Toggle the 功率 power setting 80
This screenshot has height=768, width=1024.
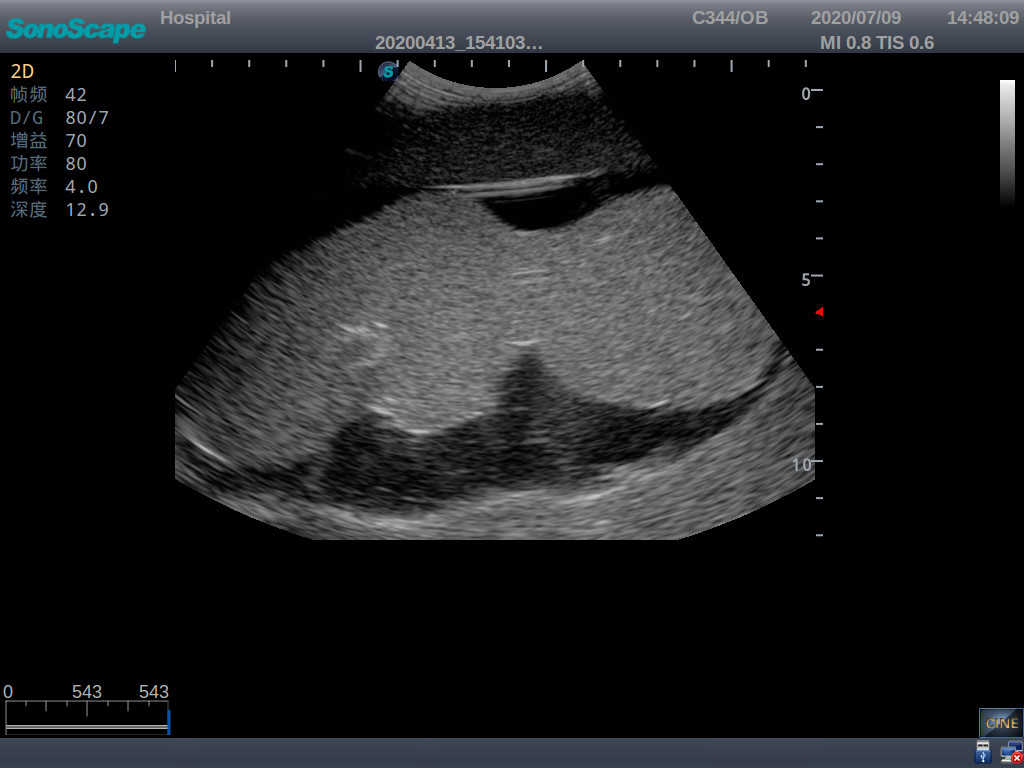[x=75, y=163]
